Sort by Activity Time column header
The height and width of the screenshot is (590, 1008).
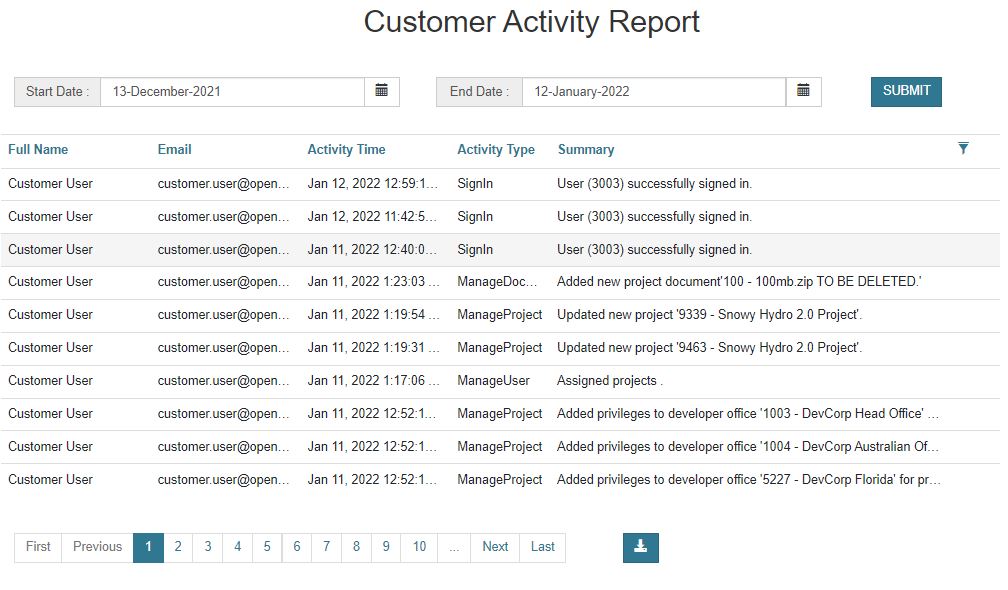pos(346,150)
